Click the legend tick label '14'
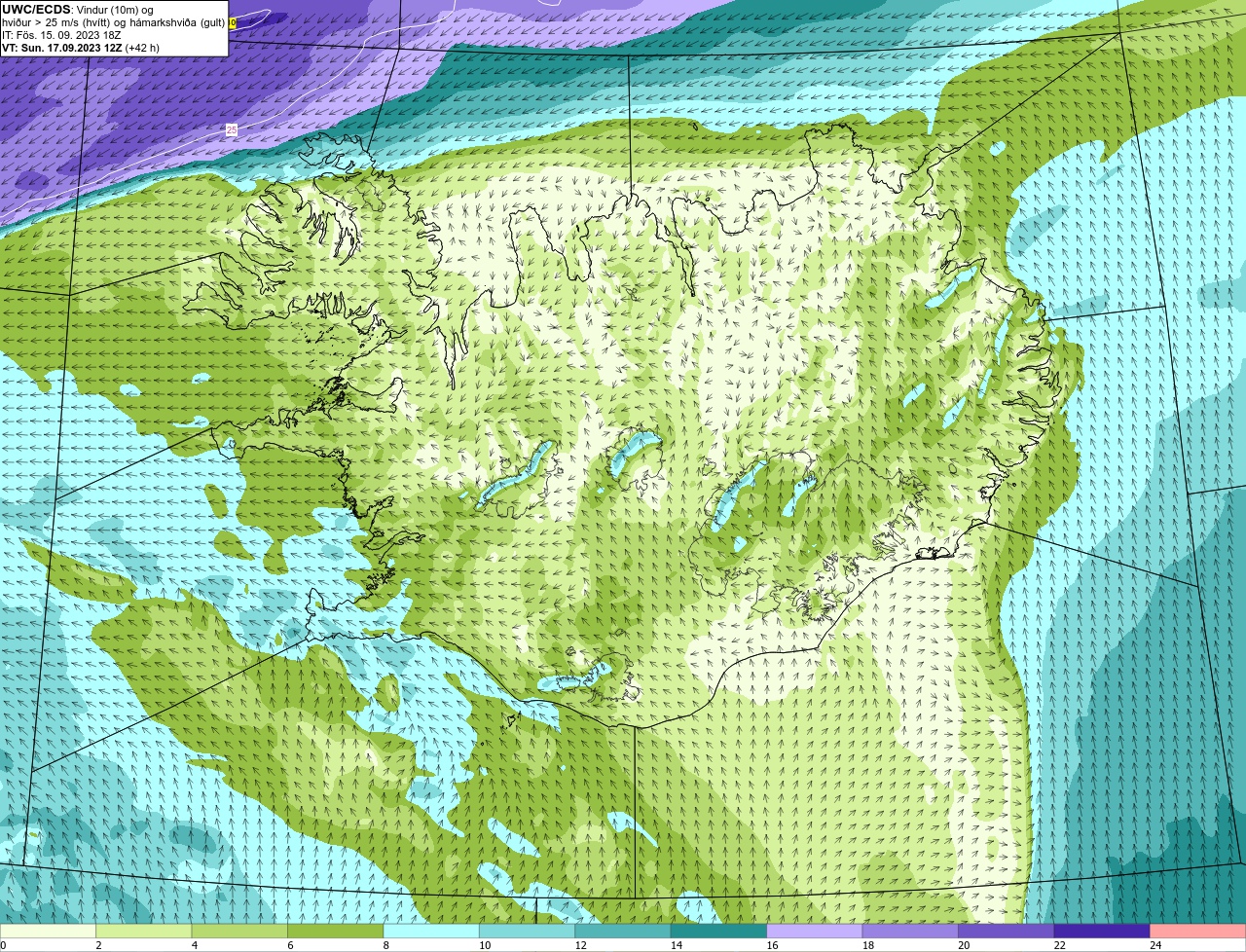 coord(677,945)
